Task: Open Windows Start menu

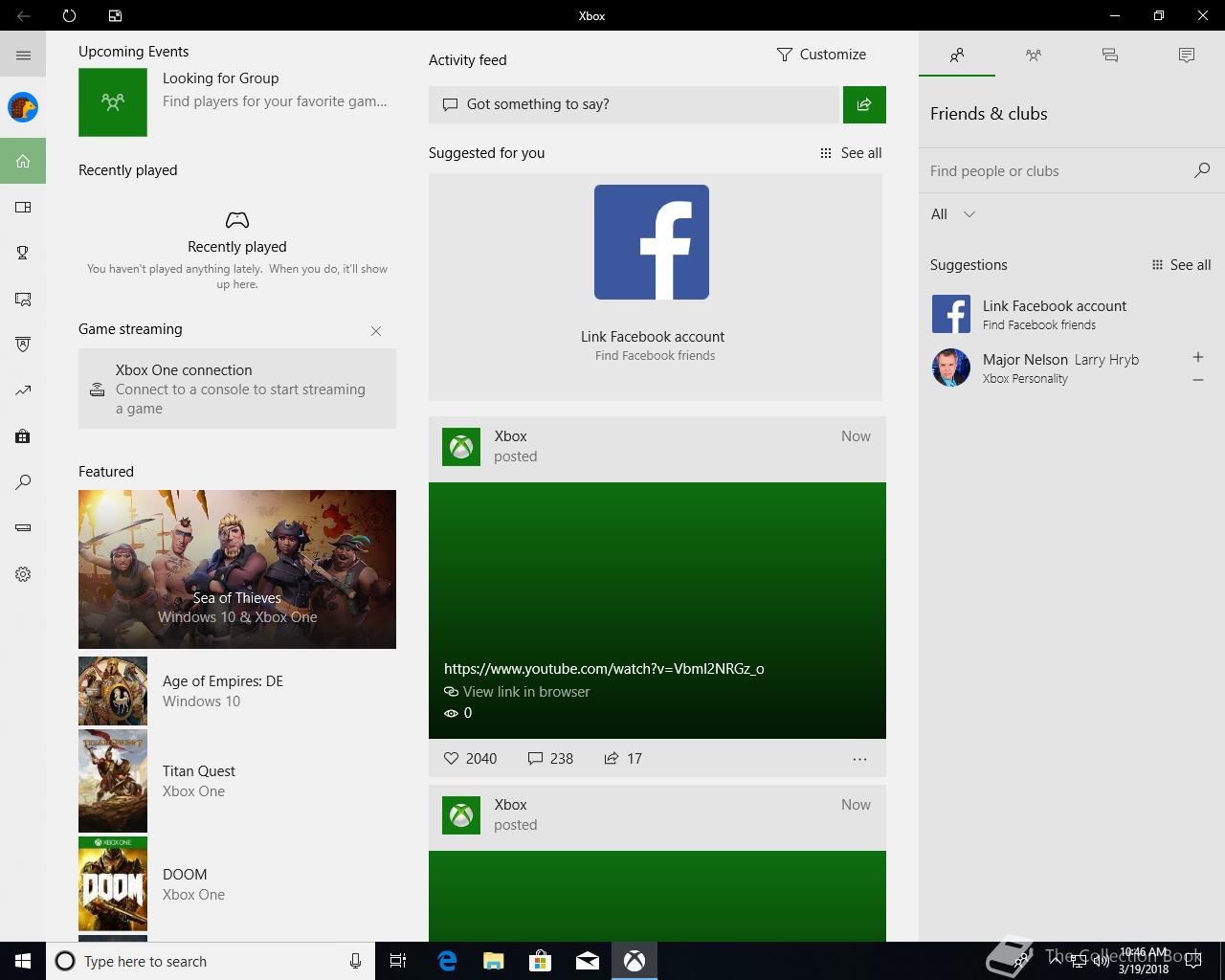Action: [23, 961]
